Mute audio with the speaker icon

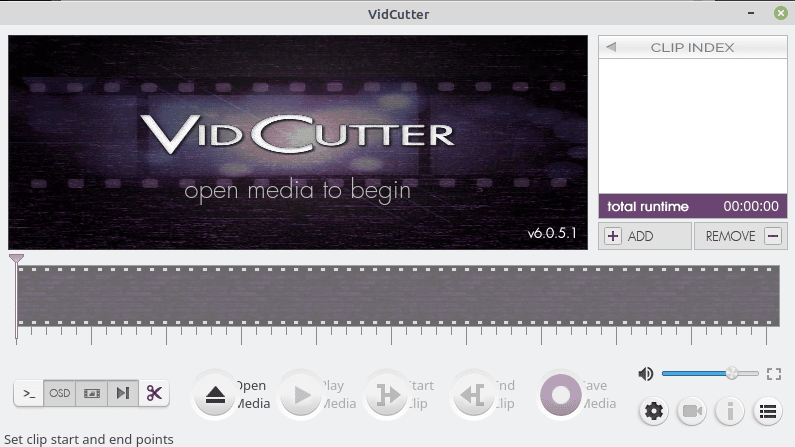coord(645,374)
